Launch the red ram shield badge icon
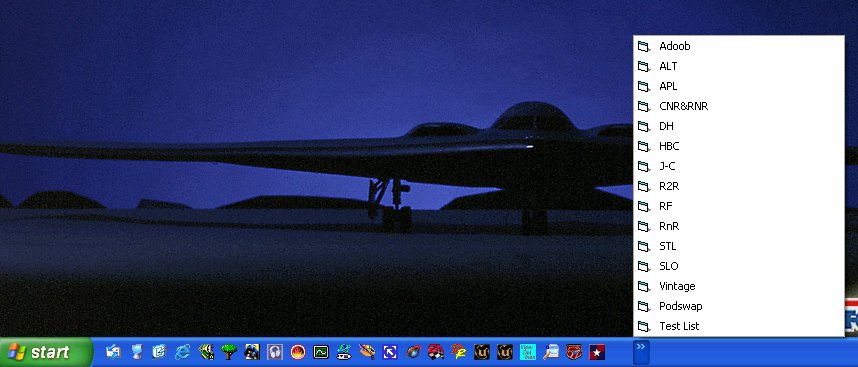This screenshot has width=858, height=367. pyautogui.click(x=573, y=351)
